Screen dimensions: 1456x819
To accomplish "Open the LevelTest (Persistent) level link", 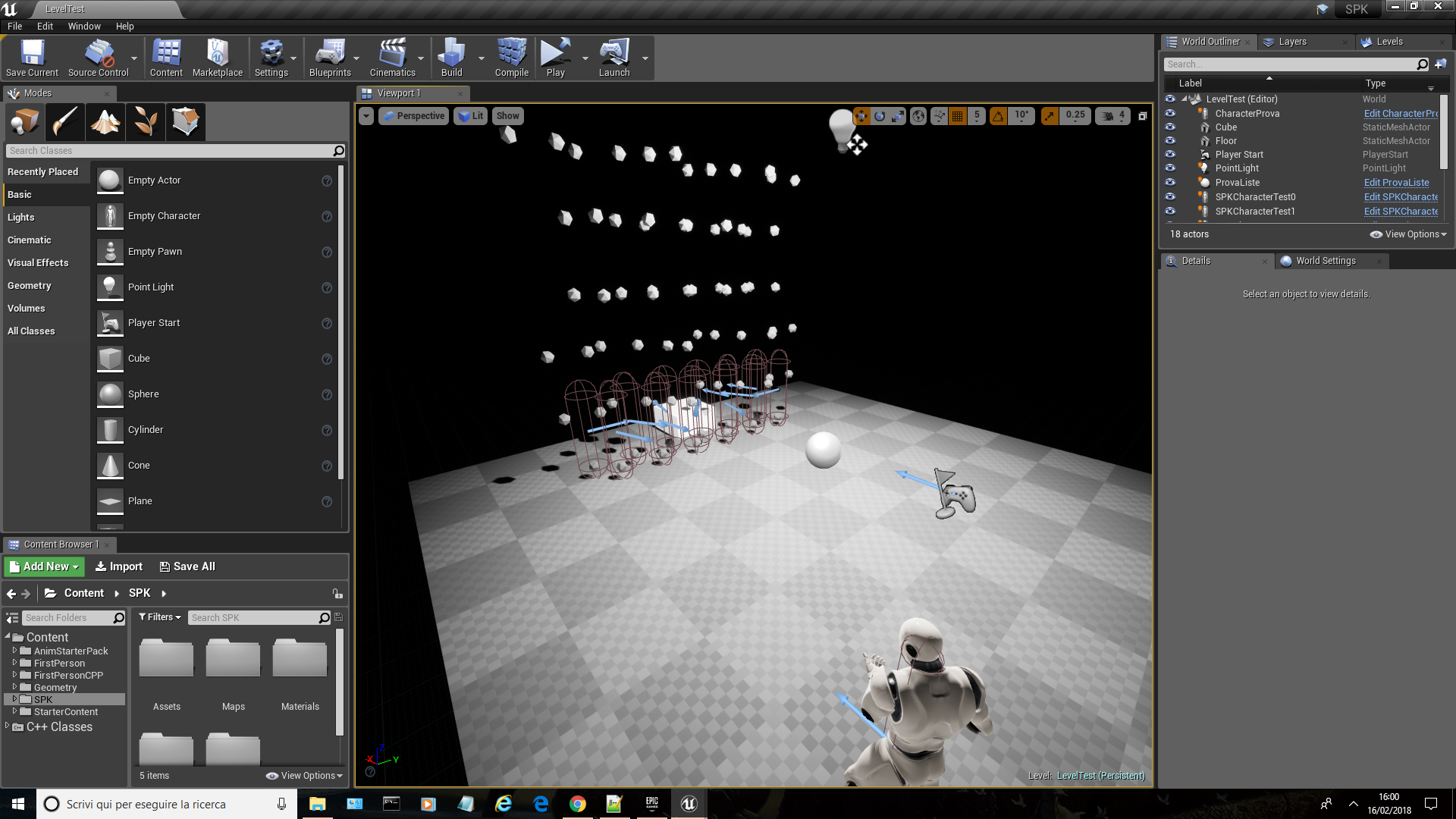I will point(1100,776).
